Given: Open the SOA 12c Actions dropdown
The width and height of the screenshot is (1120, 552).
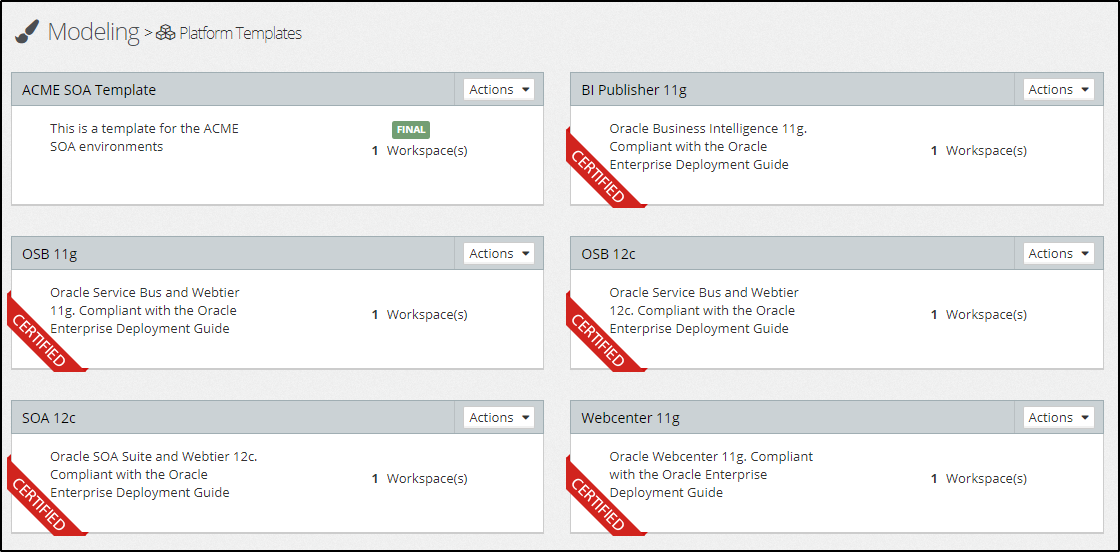Looking at the screenshot, I should (499, 418).
